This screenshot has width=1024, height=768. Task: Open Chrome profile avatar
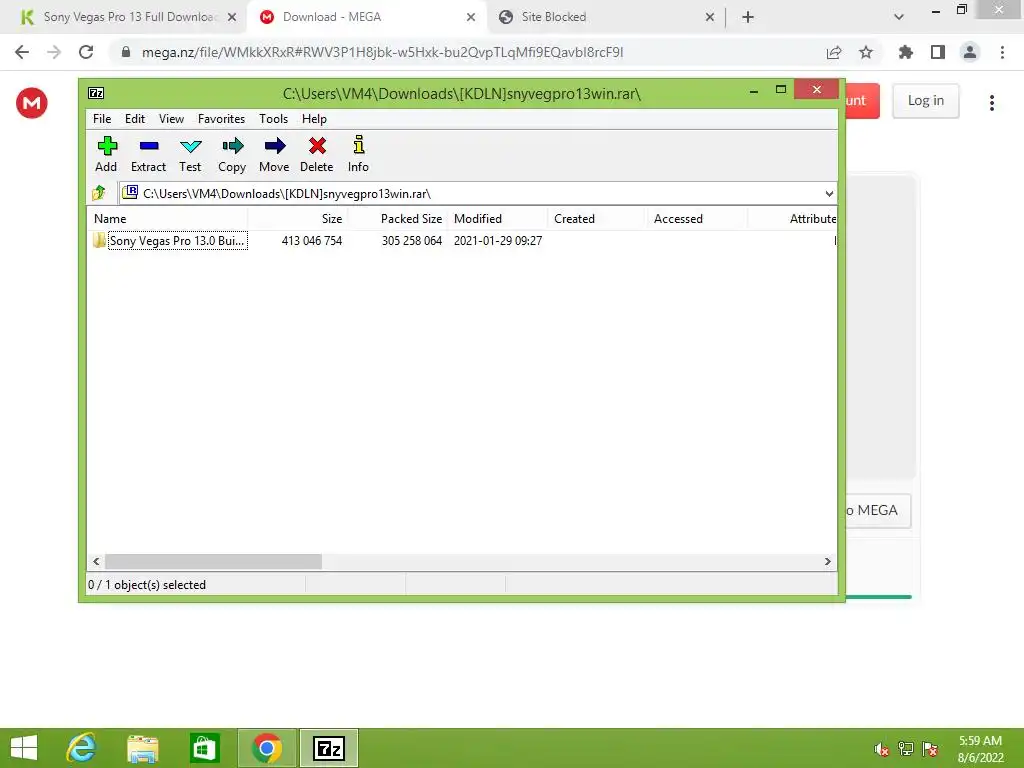coord(970,52)
